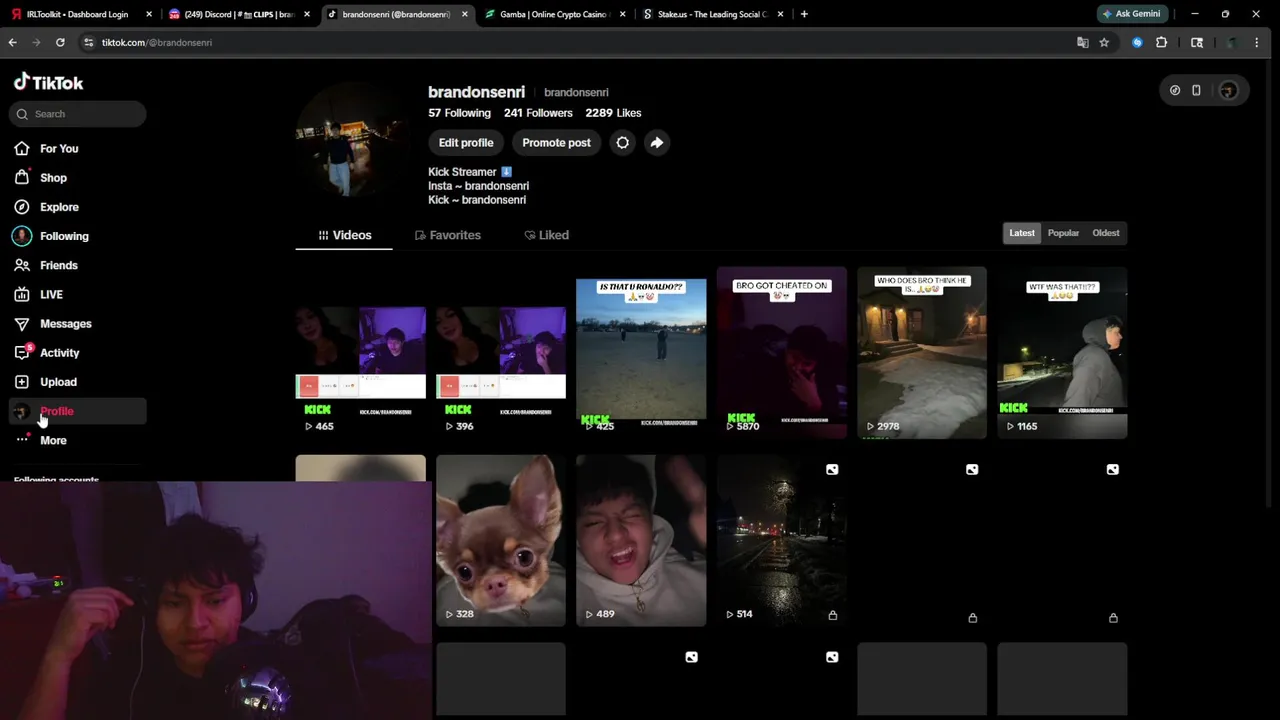Image resolution: width=1280 pixels, height=720 pixels.
Task: Bookmark this page with the star icon
Action: 1104,42
